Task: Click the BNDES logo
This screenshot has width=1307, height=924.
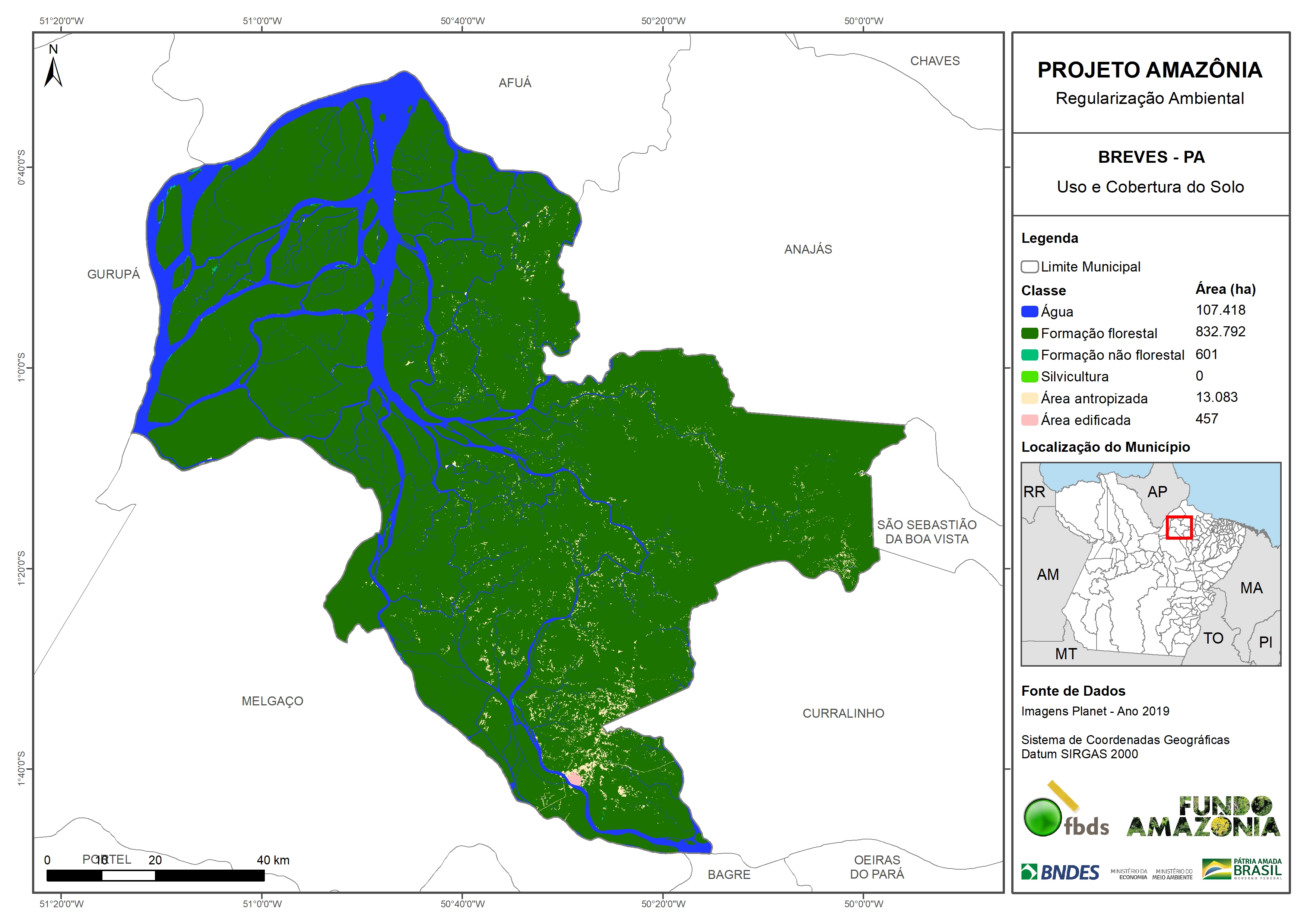Action: 1060,872
